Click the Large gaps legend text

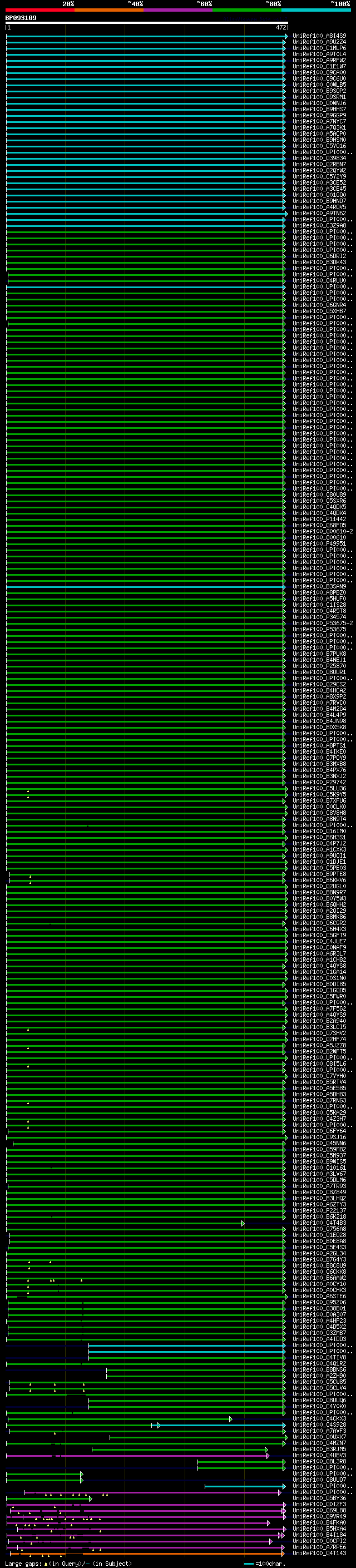(68, 1563)
